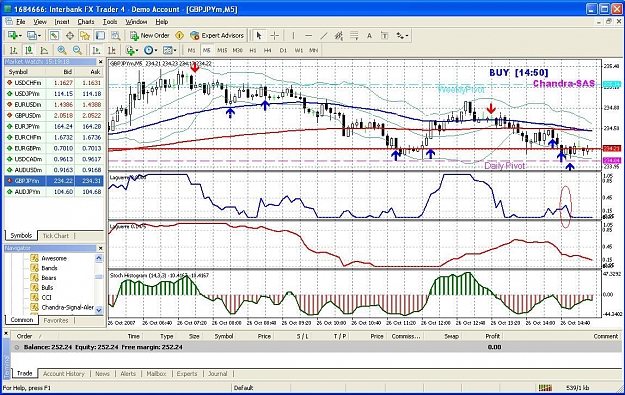Select the equidistant channel tool
The image size is (625, 395).
click(339, 35)
